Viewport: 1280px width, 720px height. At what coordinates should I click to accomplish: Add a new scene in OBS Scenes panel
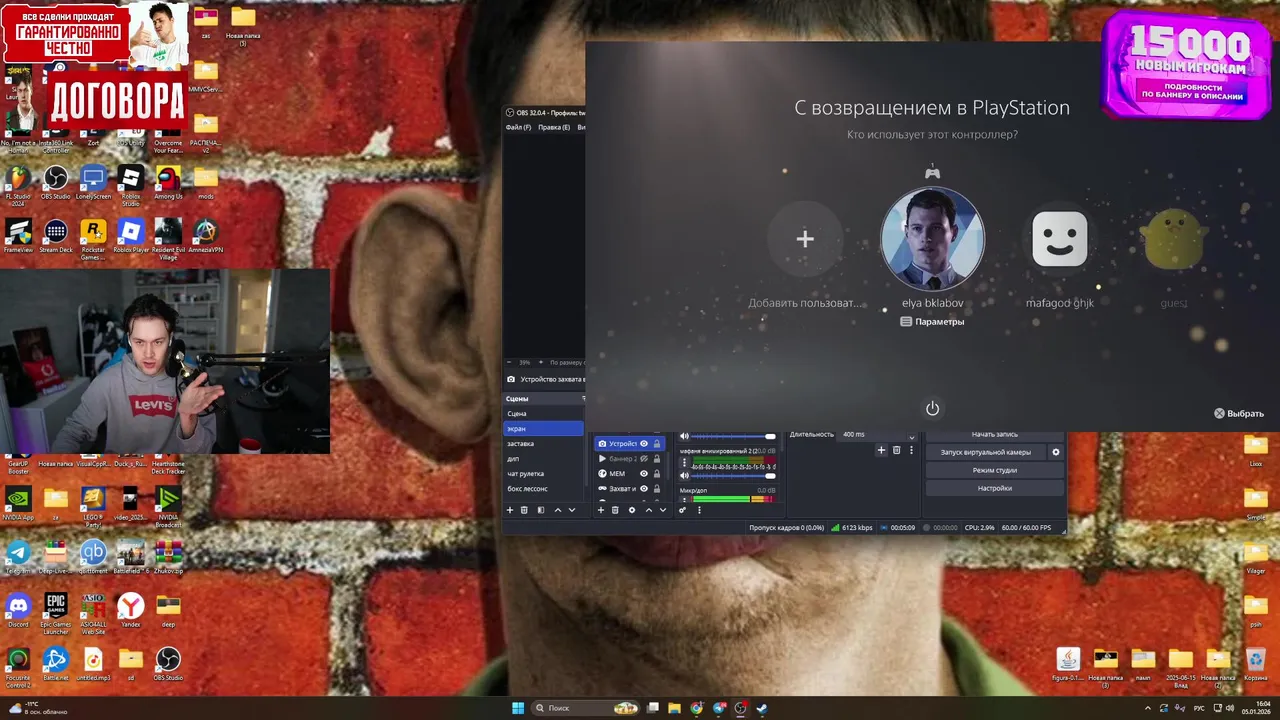coord(509,510)
